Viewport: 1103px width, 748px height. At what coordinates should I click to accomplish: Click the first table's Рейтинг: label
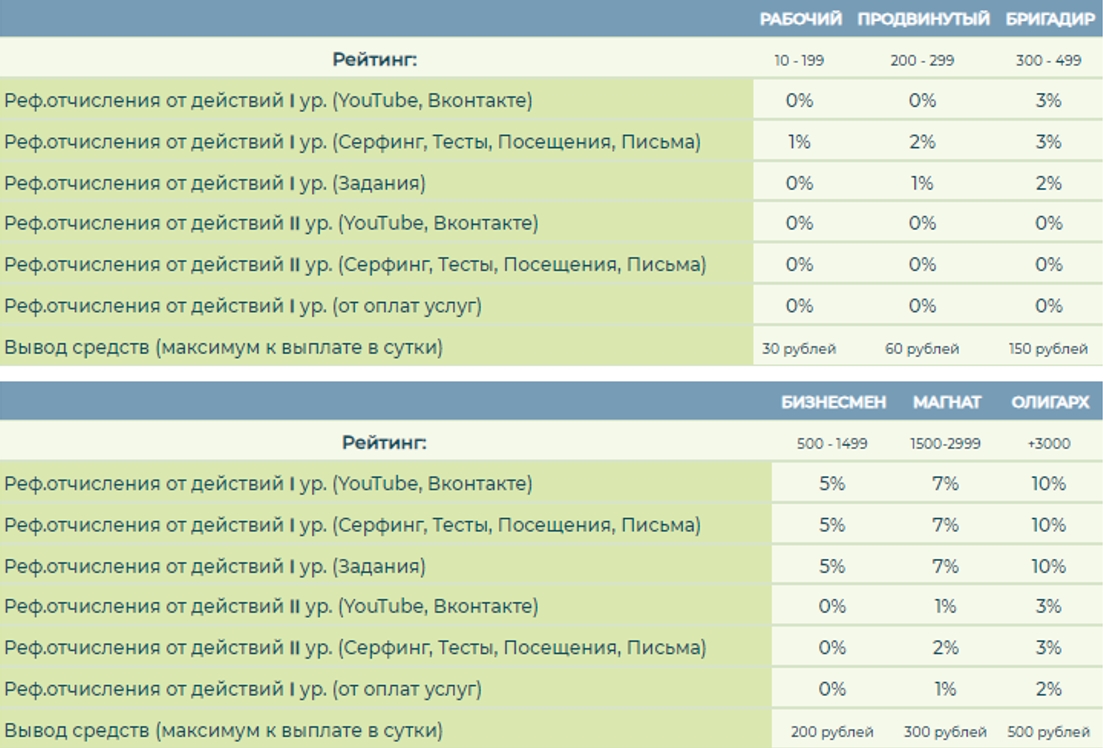[375, 60]
